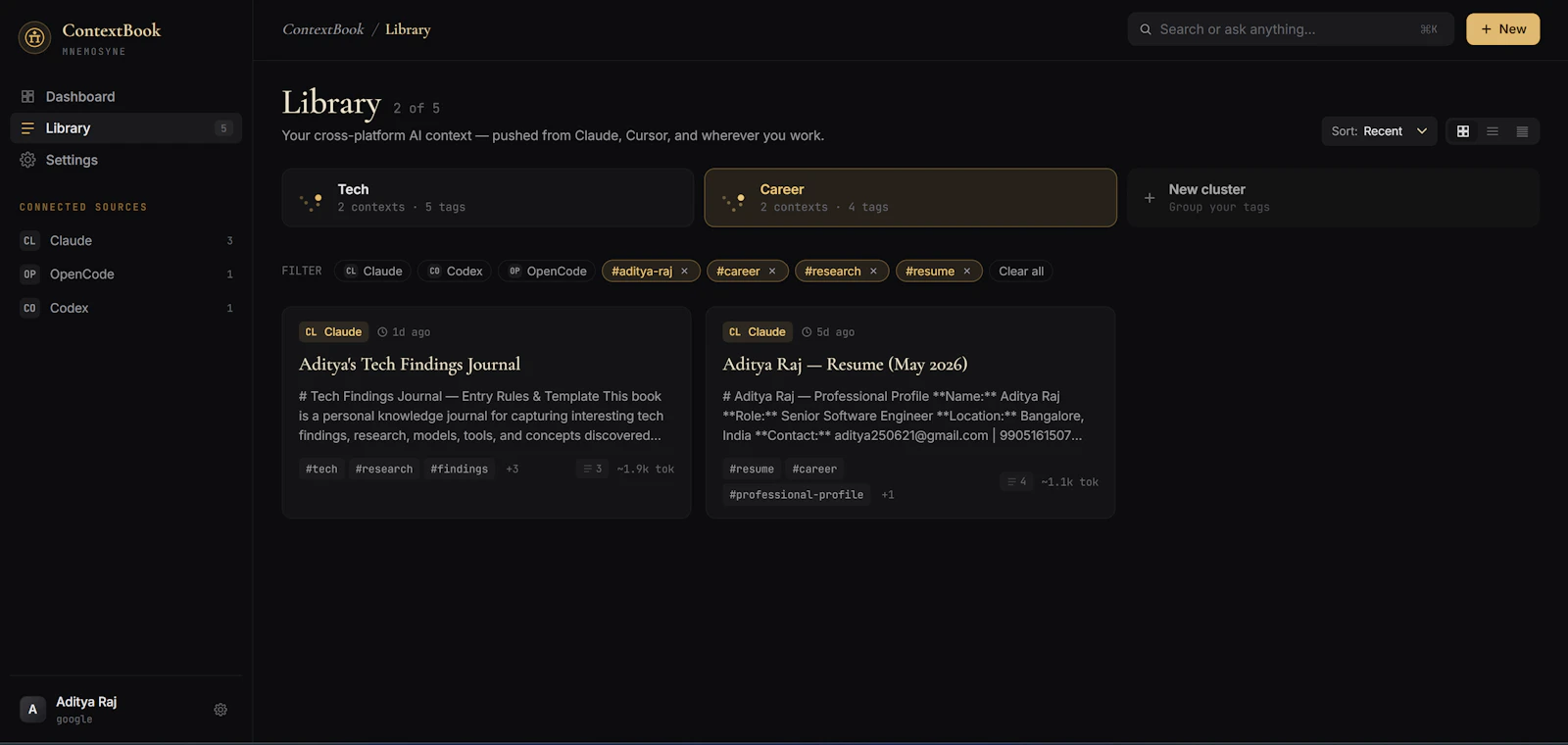Open Aditya Raj — Resume (May 2026) card
1568x745 pixels.
pyautogui.click(x=910, y=413)
